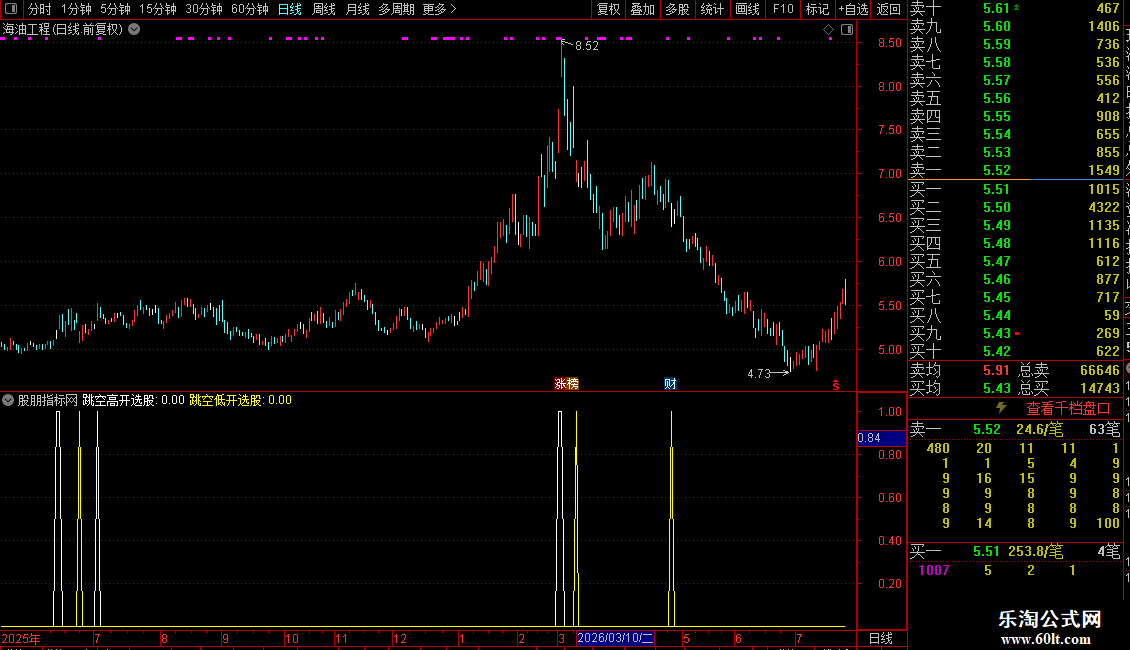Click the 253.8/笔 value in 买一 queue

click(x=1036, y=551)
